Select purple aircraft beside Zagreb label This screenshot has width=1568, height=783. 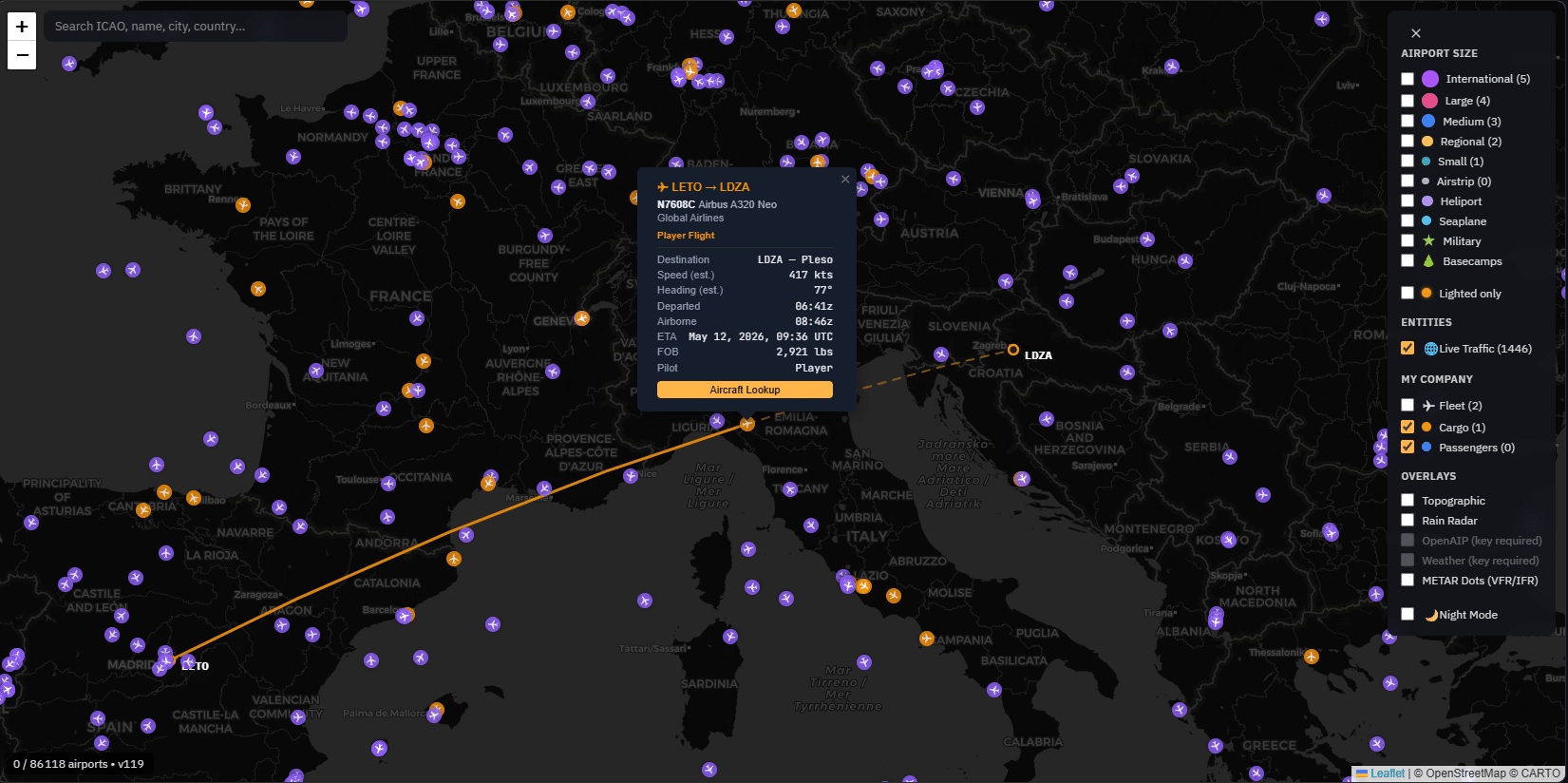[x=940, y=354]
